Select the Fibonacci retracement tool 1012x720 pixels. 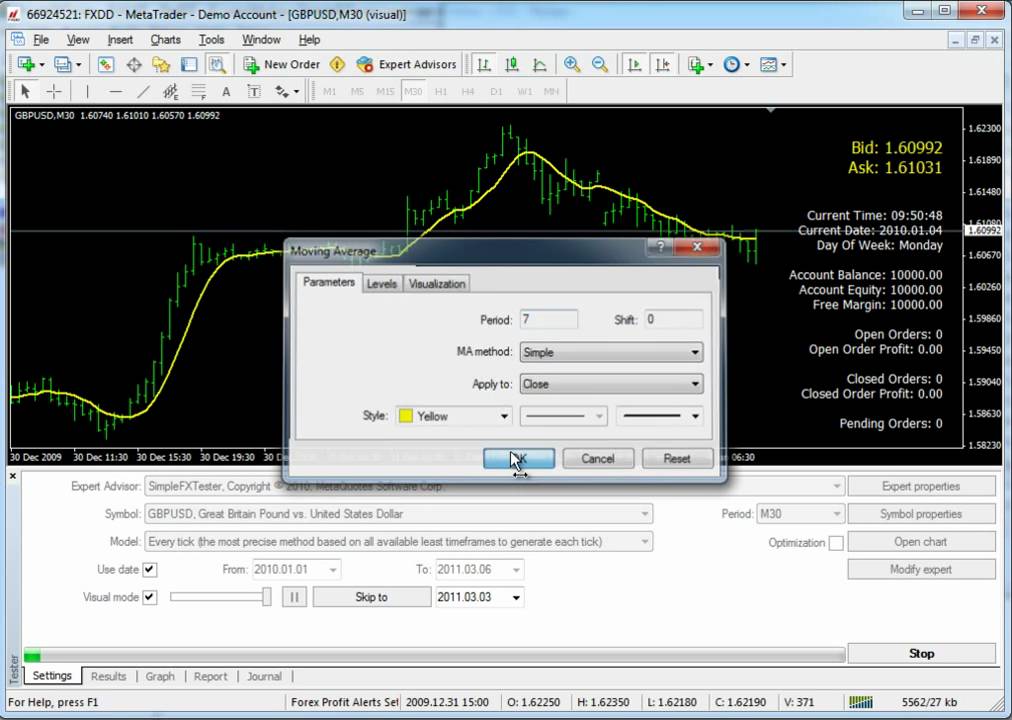click(199, 92)
